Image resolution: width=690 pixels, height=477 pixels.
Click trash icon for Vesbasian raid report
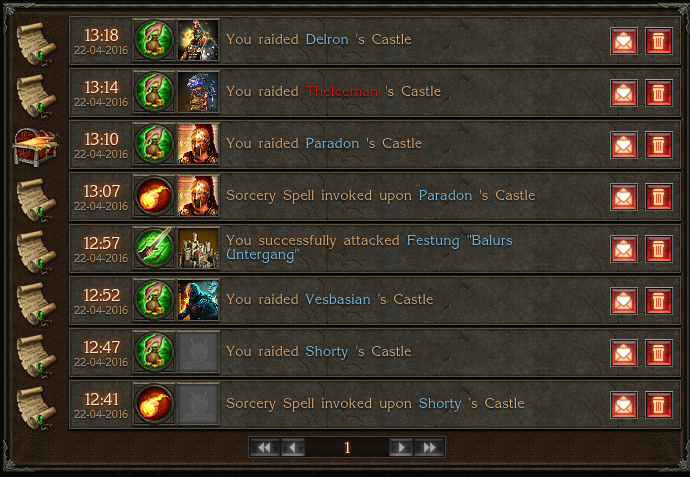point(658,301)
